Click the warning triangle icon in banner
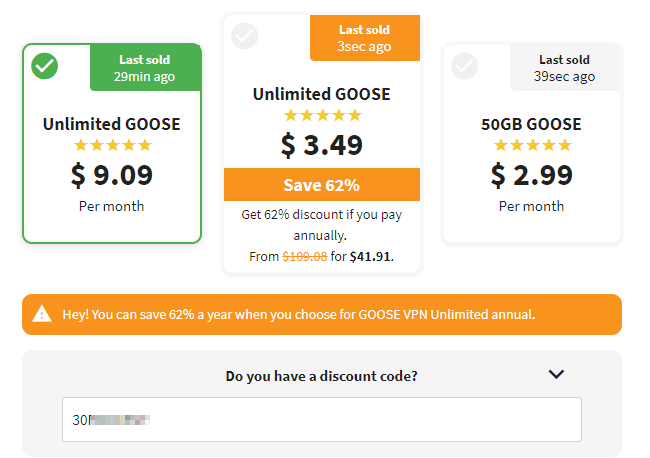 coord(42,314)
